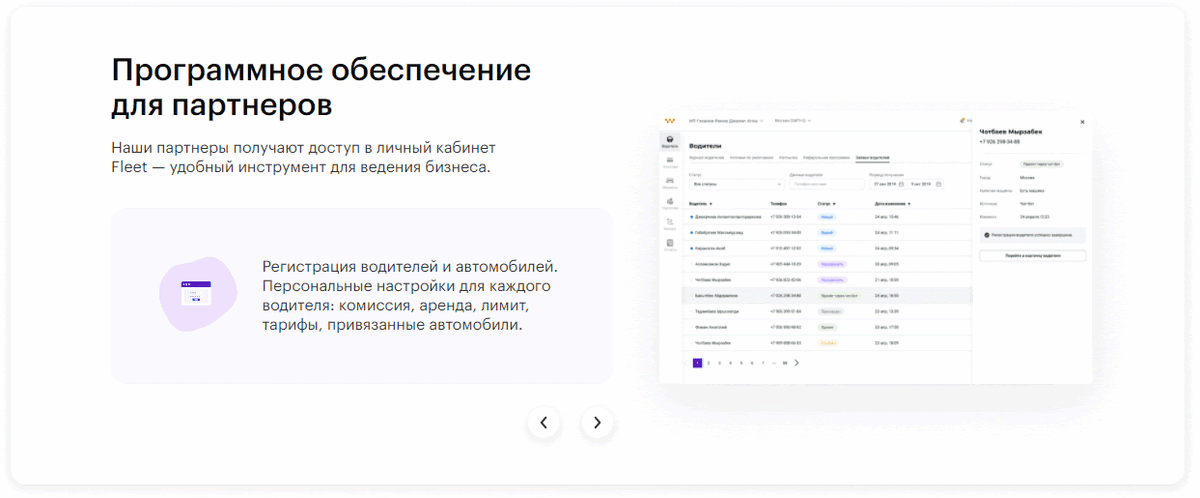Open the start date picker calendar icon

(x=901, y=184)
